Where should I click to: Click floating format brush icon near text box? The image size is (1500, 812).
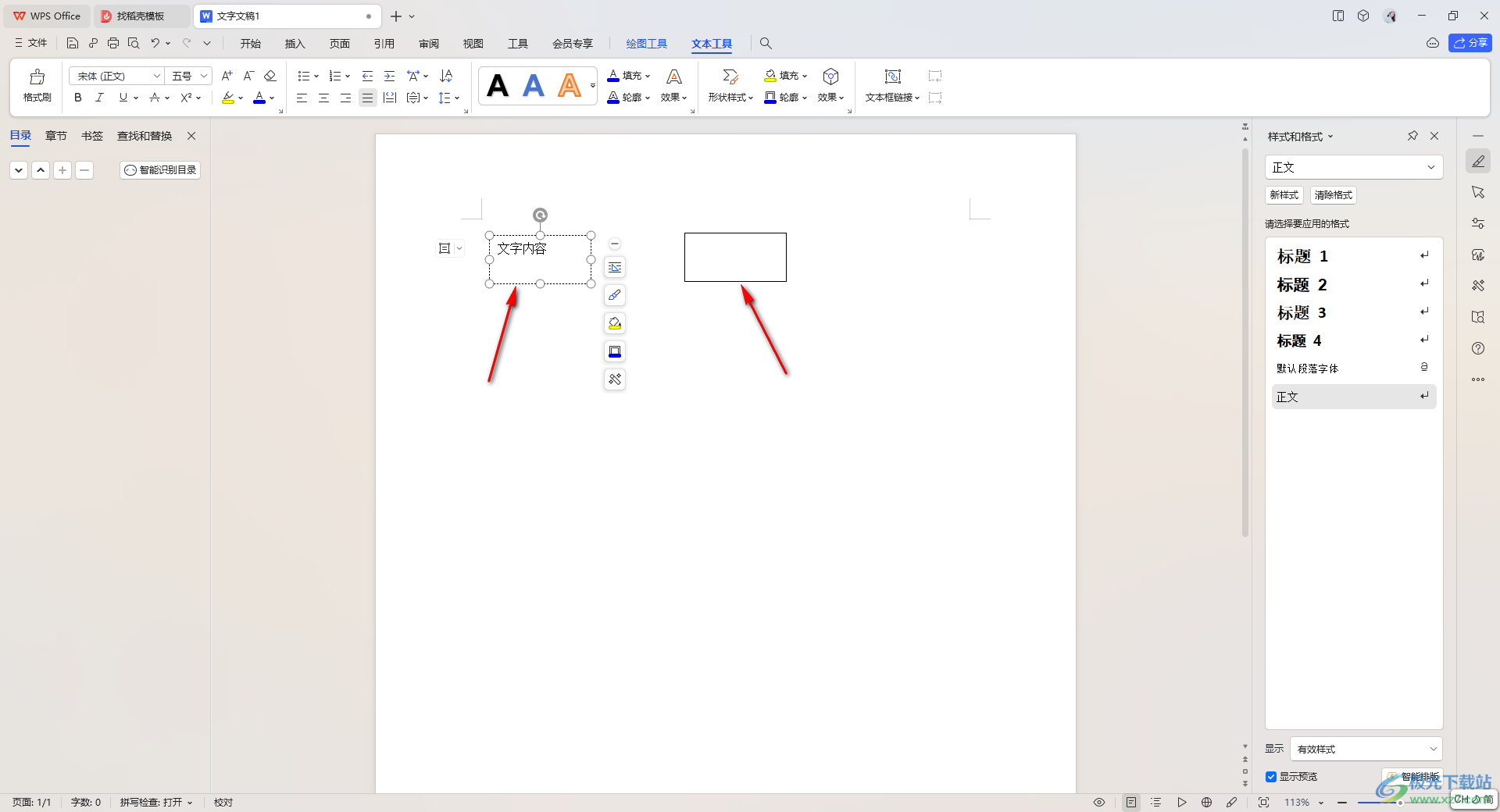(615, 295)
